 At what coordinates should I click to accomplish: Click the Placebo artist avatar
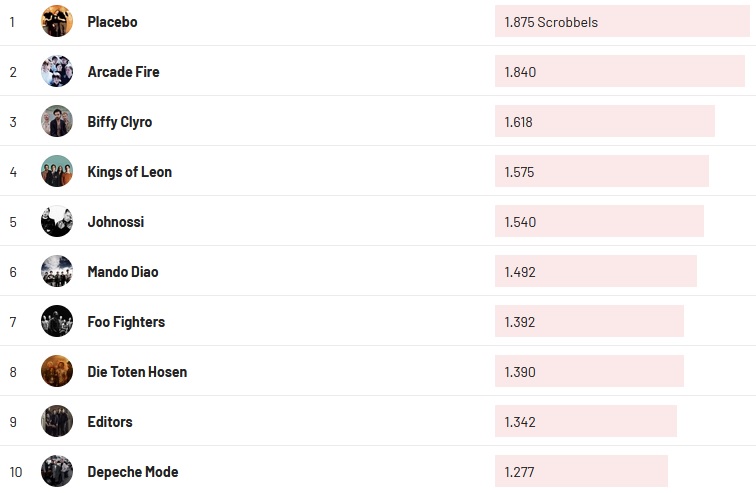(x=57, y=21)
